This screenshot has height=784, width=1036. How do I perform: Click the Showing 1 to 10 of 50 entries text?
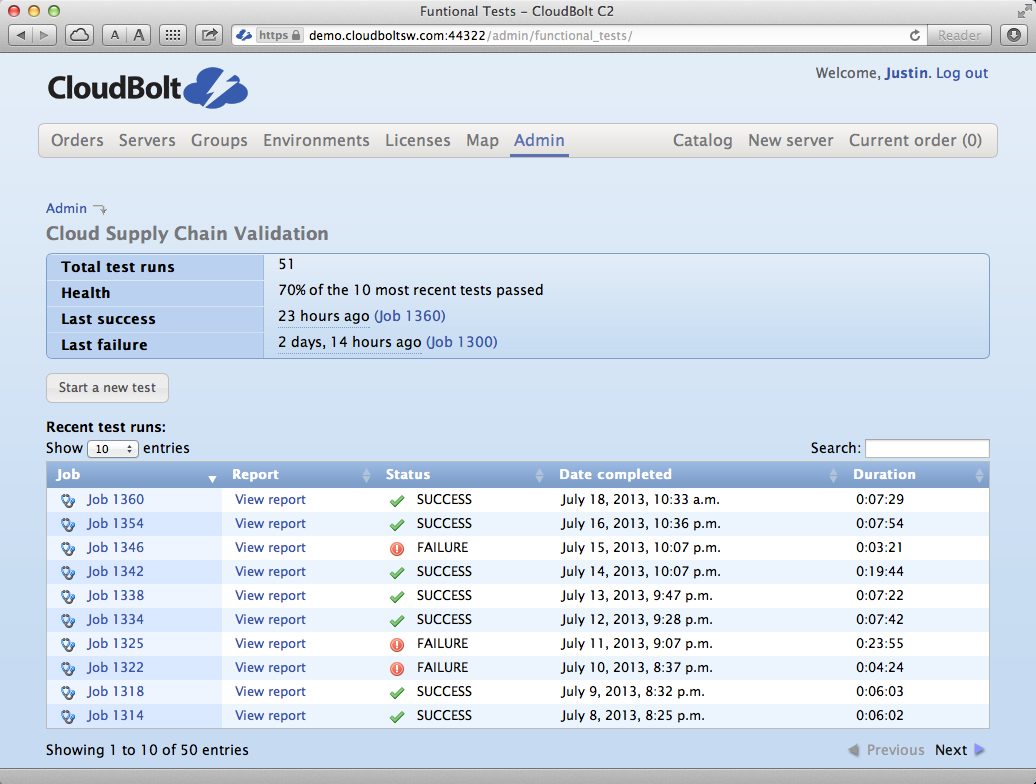(147, 750)
